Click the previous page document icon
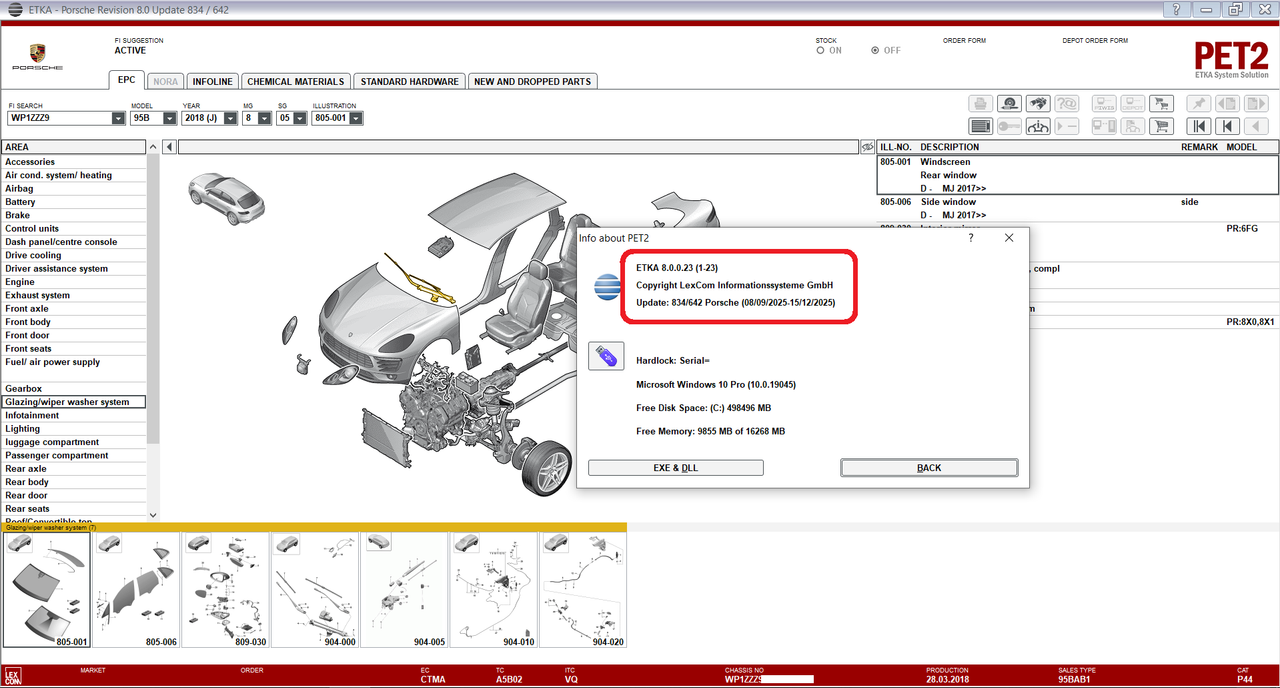 point(1227,103)
